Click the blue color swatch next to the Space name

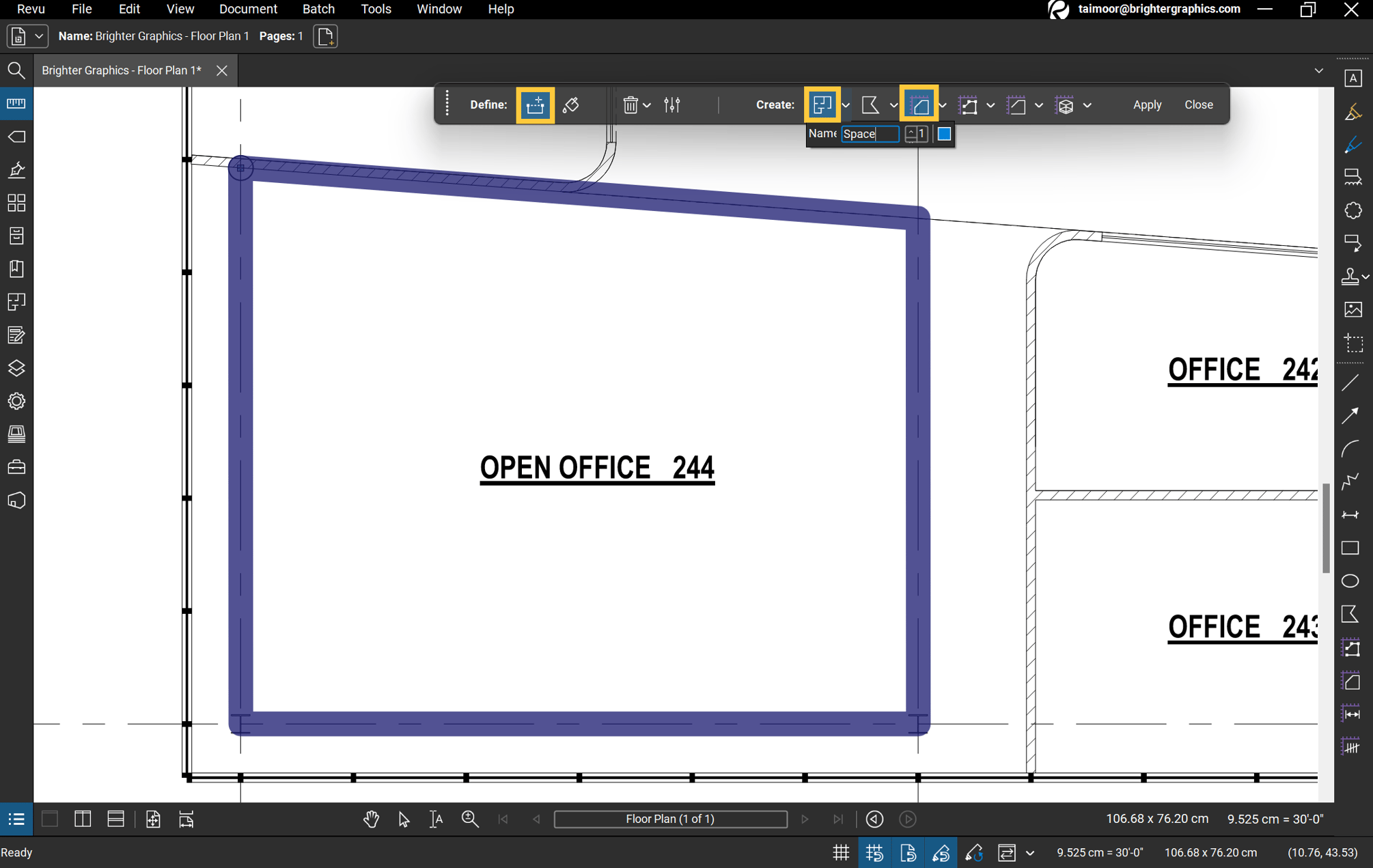[x=943, y=134]
